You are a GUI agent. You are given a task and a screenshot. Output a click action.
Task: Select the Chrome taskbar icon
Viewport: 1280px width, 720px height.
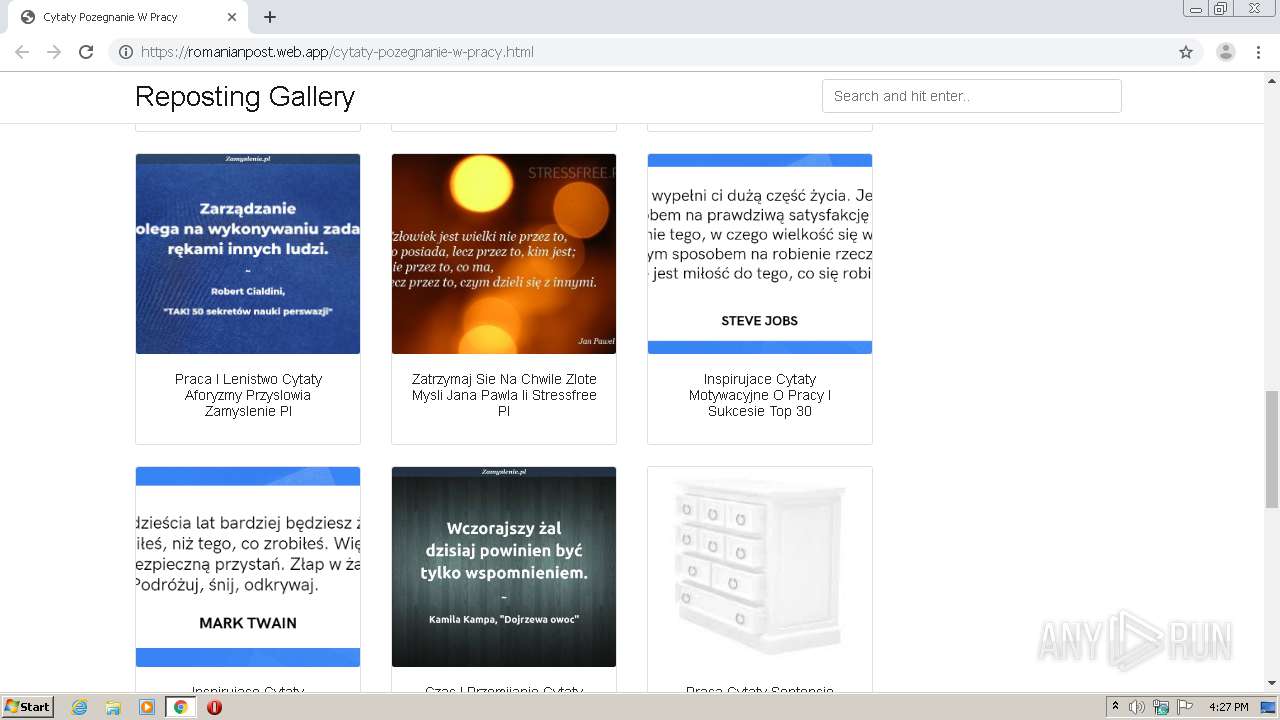[x=180, y=707]
